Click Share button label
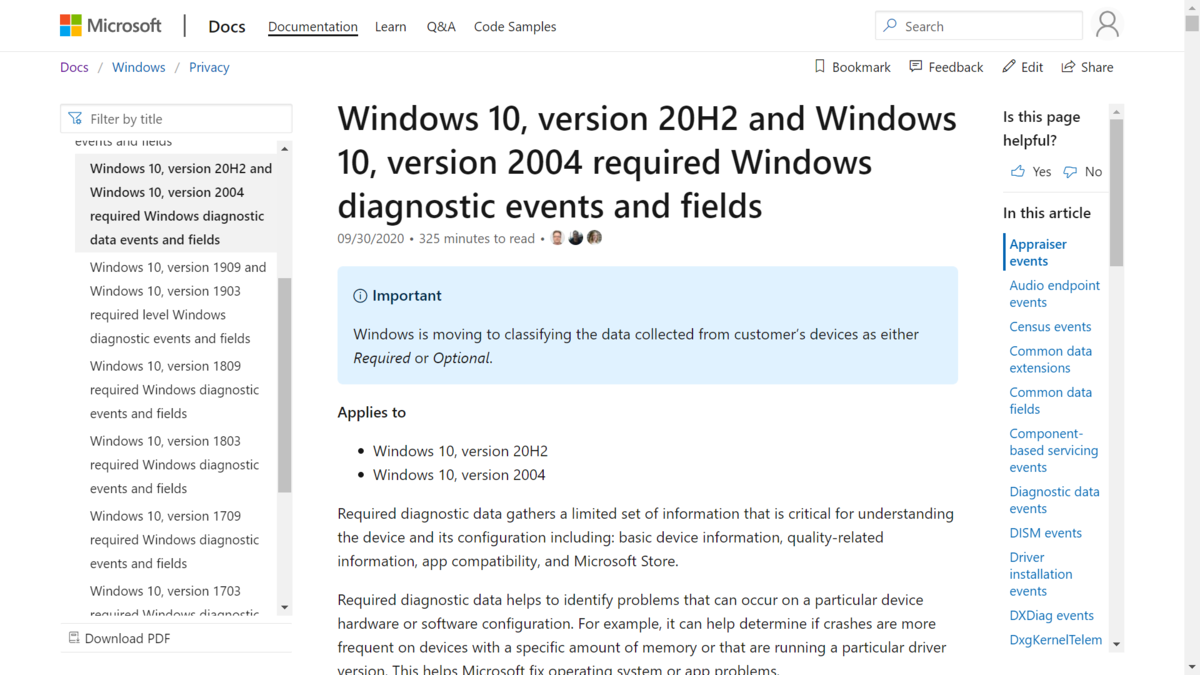Image resolution: width=1200 pixels, height=675 pixels. coord(1097,67)
